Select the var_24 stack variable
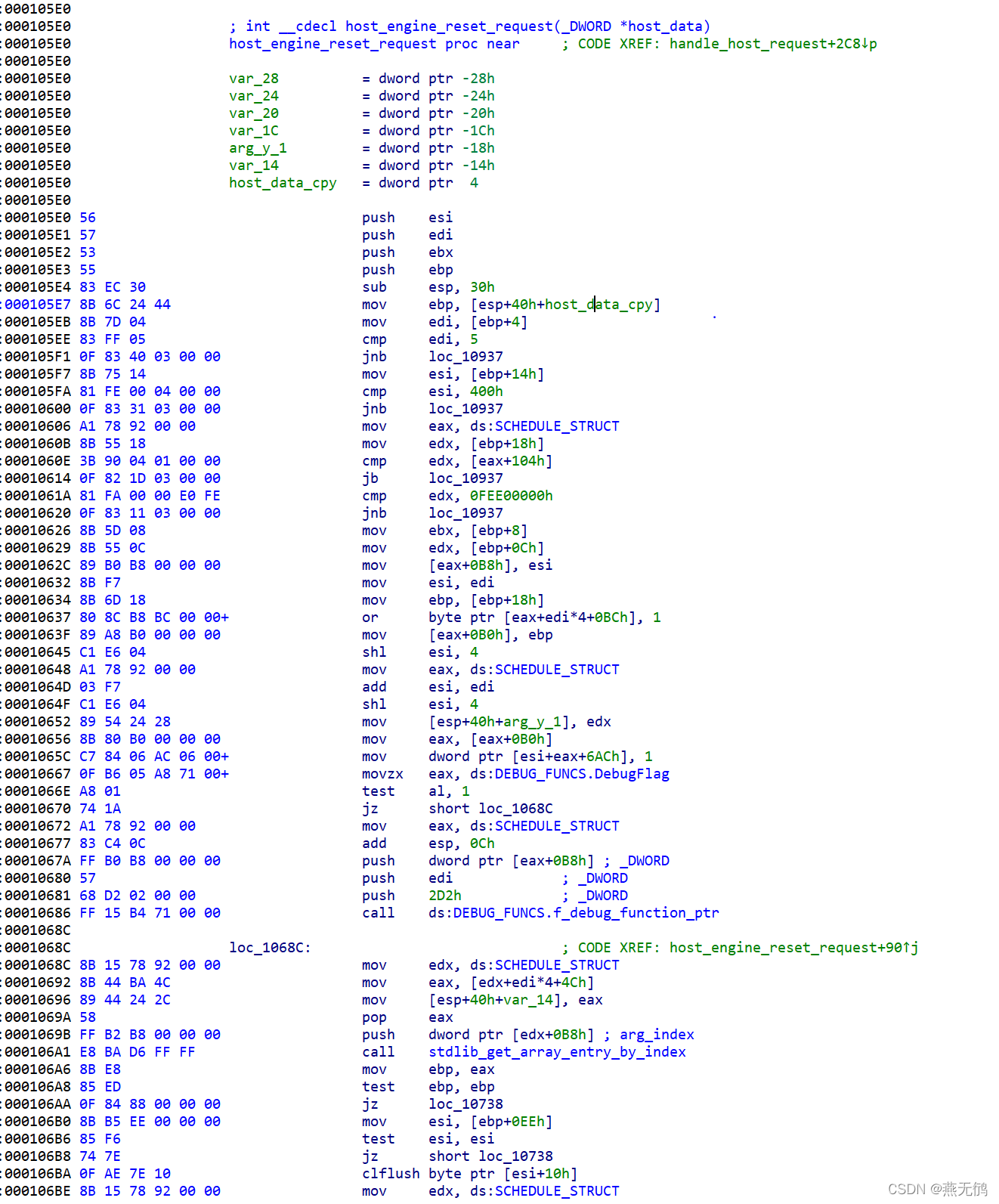Screen dimensions: 999x1204 tap(254, 96)
